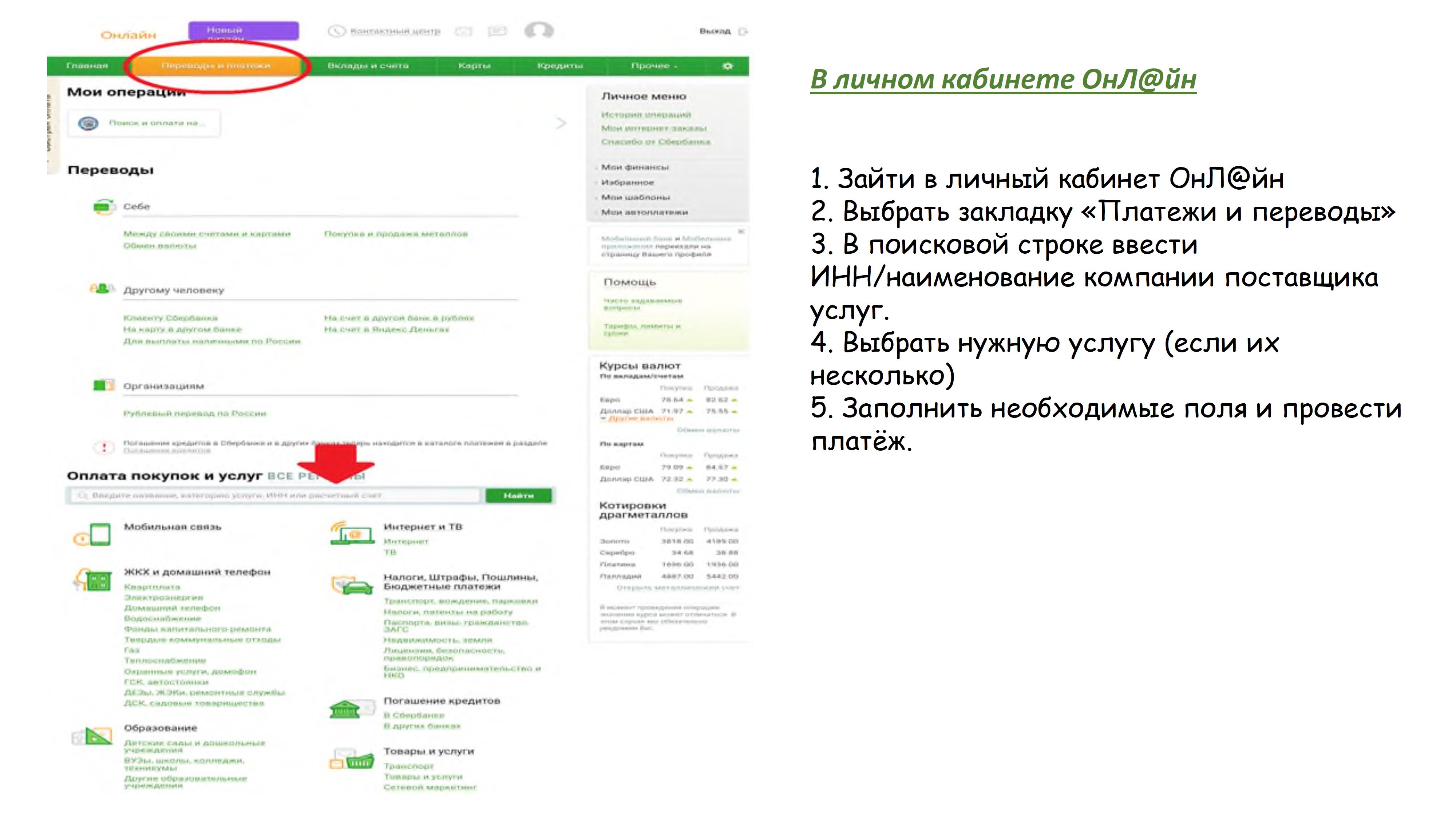Viewport: 1456px width, 819px height.
Task: Choose Между своими счетами и картами
Action: point(207,234)
